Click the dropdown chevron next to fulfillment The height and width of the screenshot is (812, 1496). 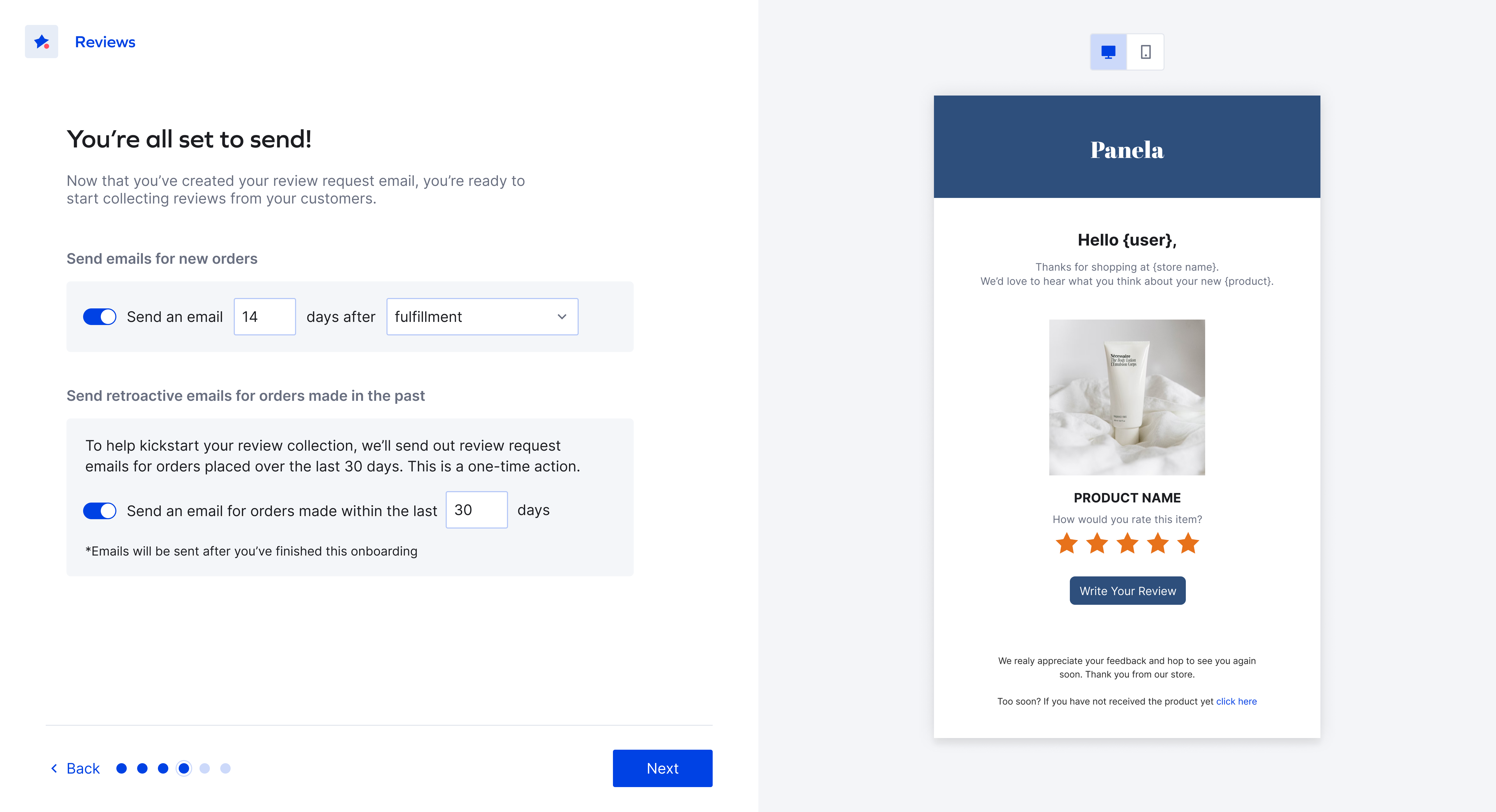coord(562,316)
